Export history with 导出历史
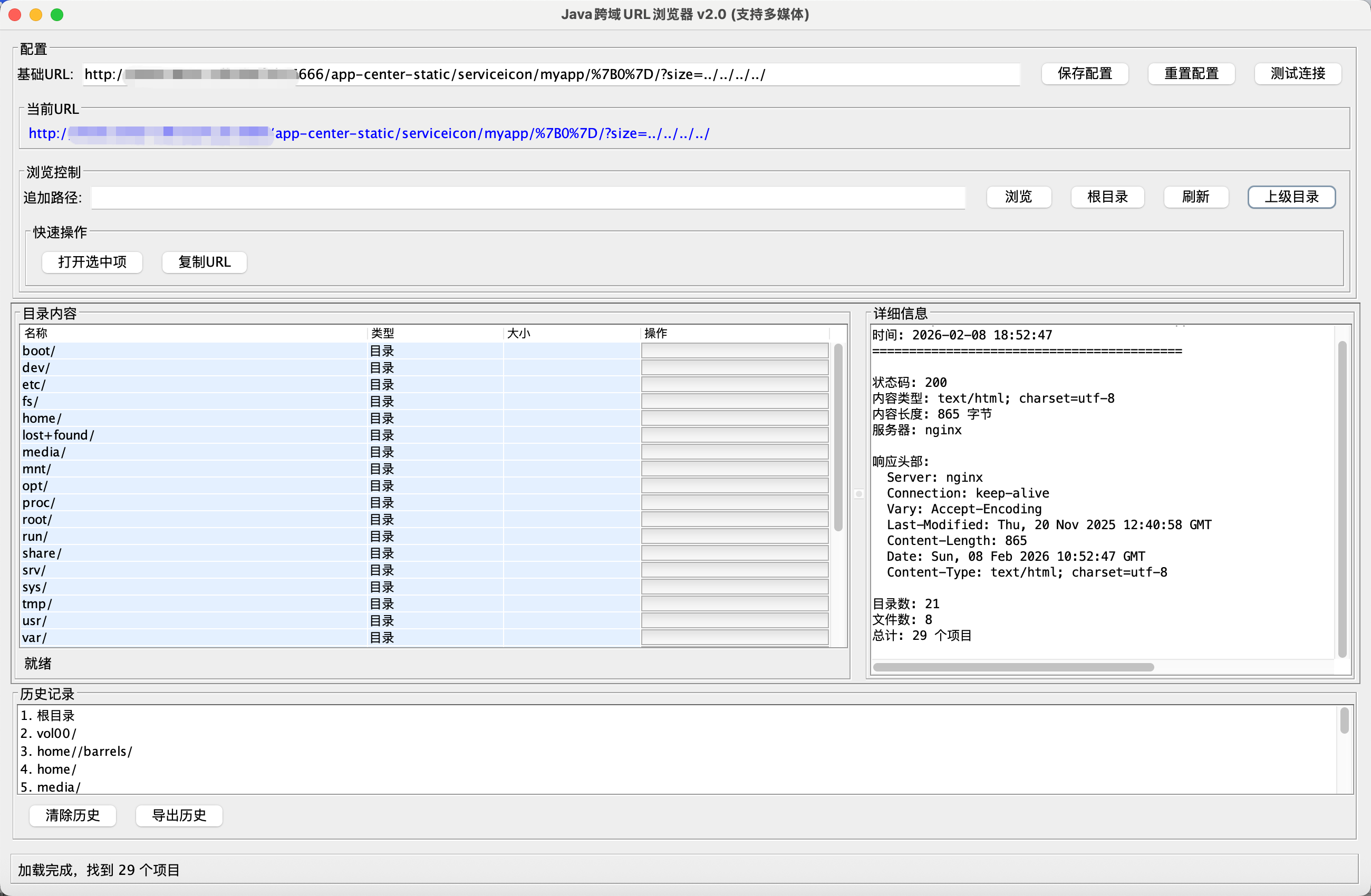1371x896 pixels. 179,815
